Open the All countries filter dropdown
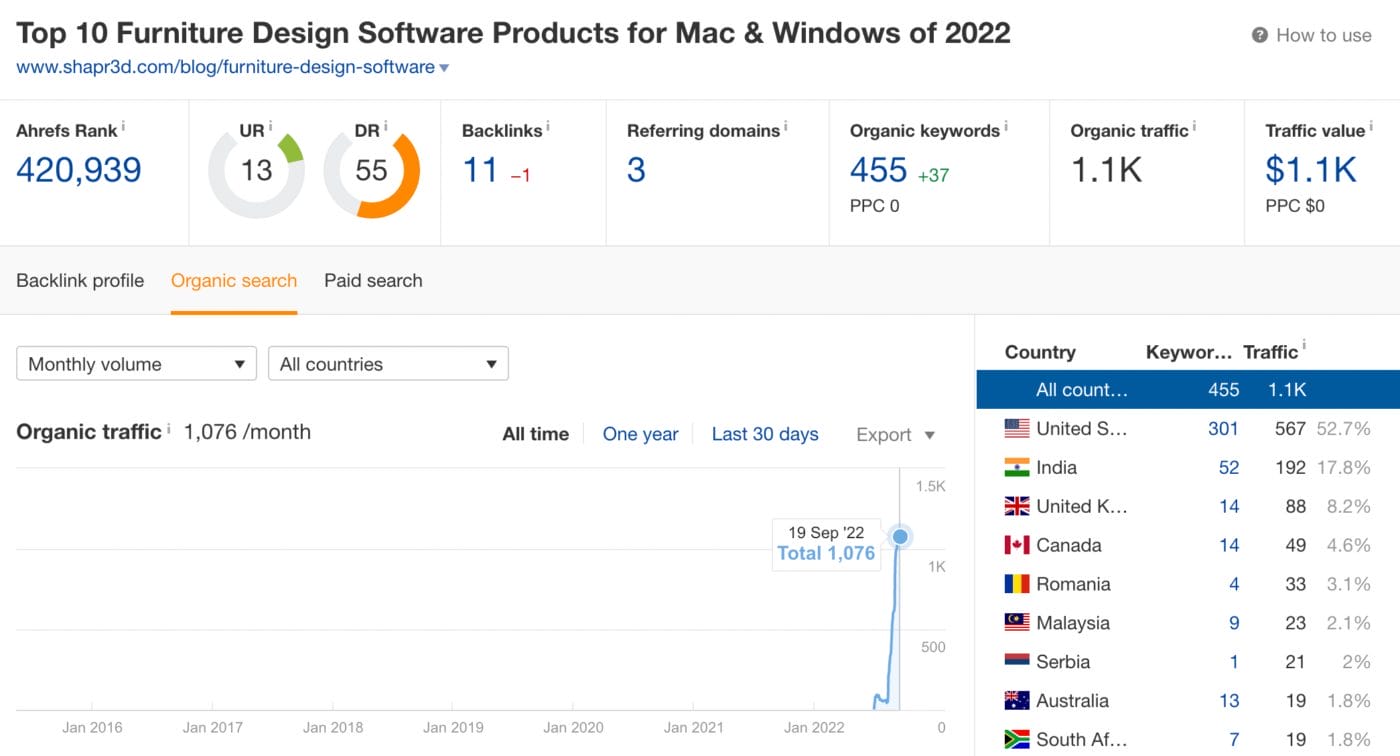 [x=388, y=364]
